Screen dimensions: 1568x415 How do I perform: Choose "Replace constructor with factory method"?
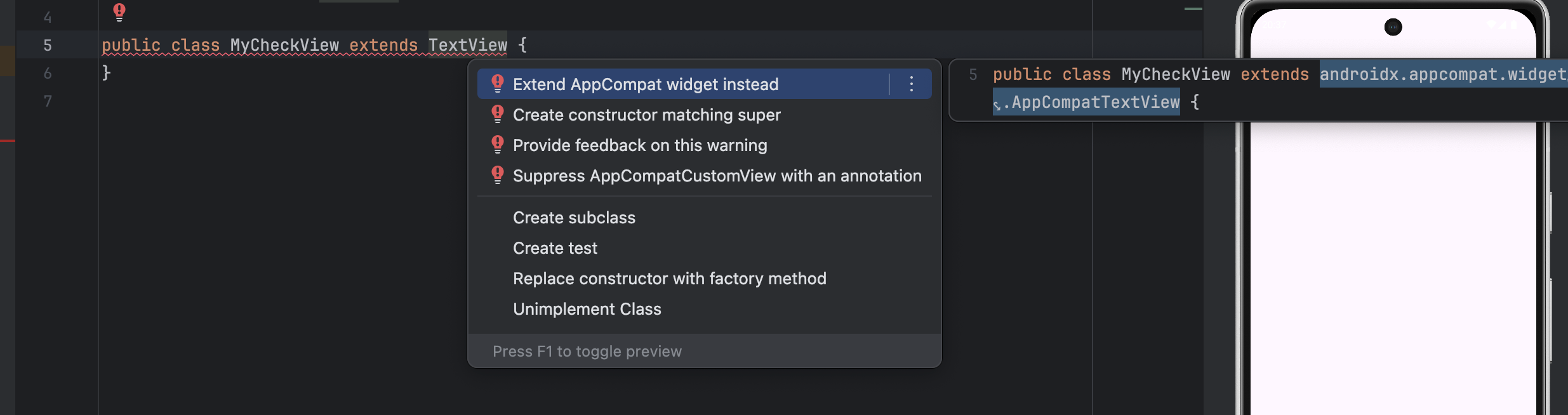pyautogui.click(x=669, y=279)
